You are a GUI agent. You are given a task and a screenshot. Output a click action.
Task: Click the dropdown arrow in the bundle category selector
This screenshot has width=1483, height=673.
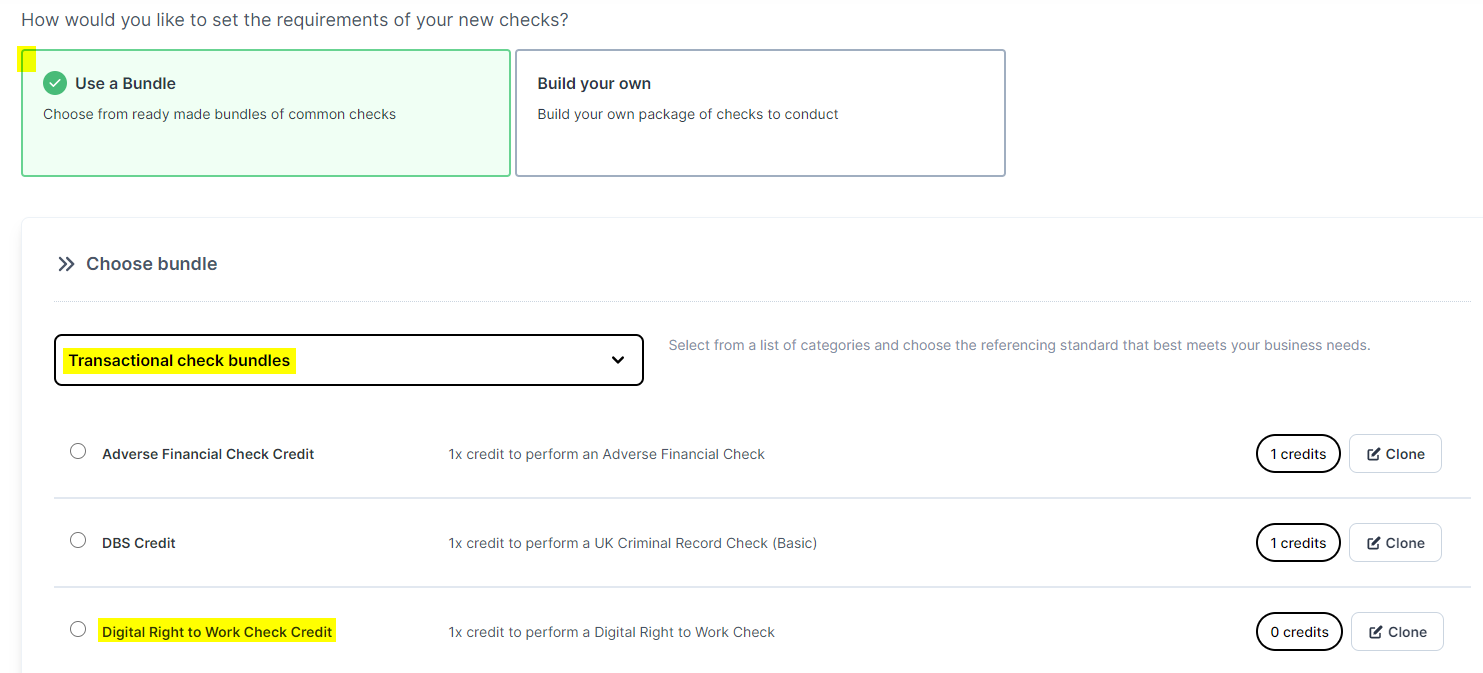point(618,360)
